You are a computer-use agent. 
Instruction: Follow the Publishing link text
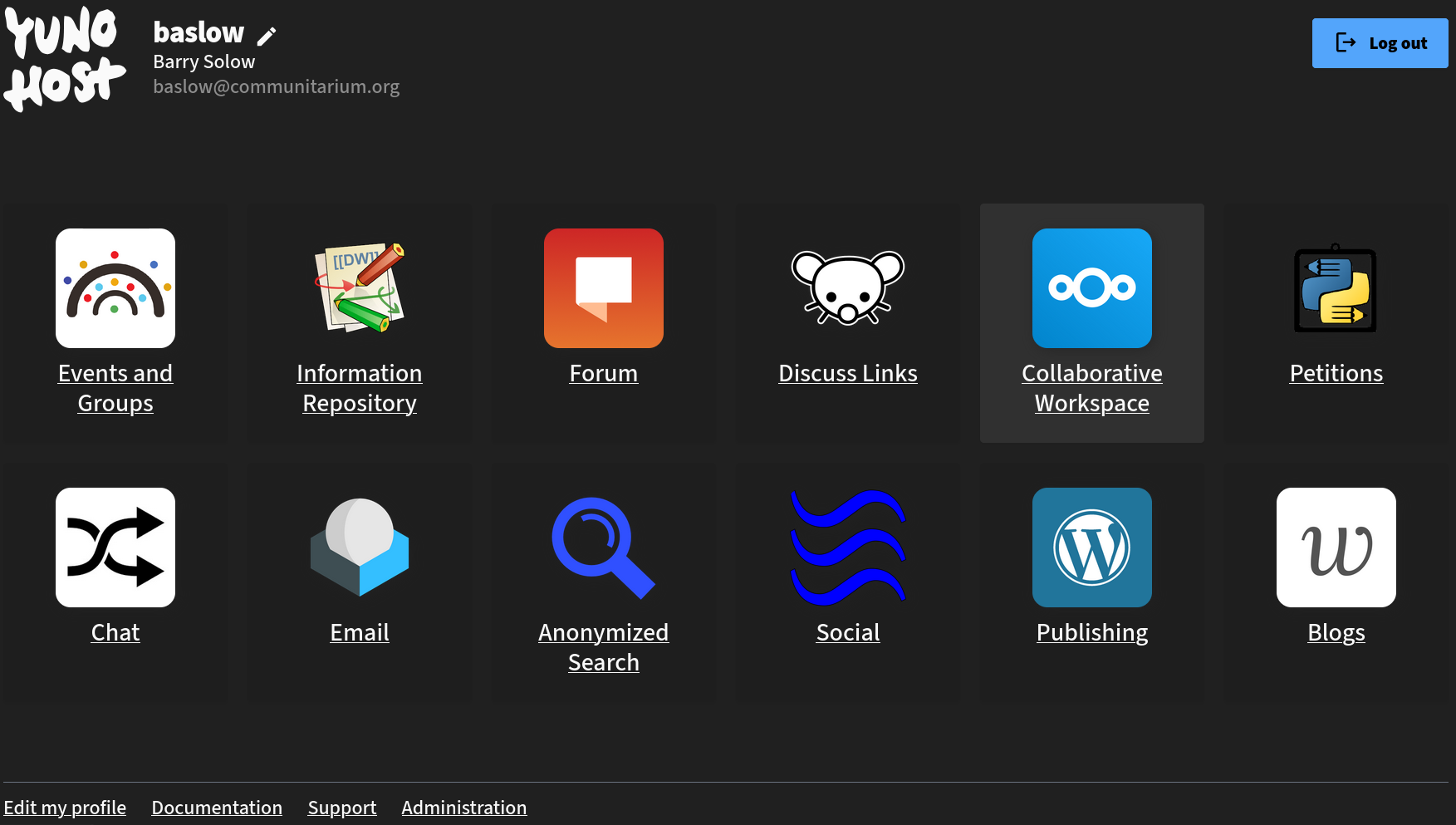pyautogui.click(x=1092, y=632)
